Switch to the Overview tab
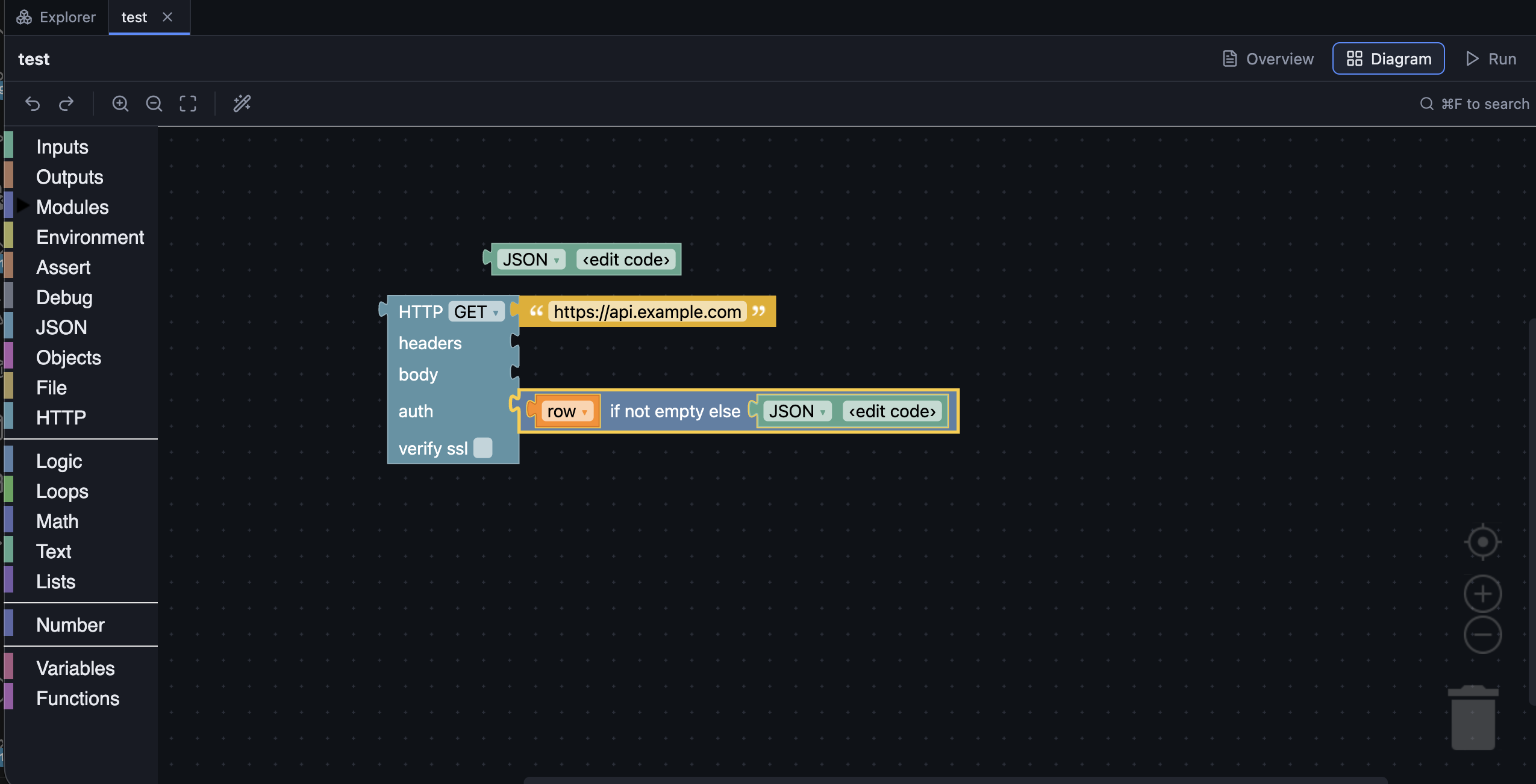Image resolution: width=1536 pixels, height=784 pixels. [1269, 58]
